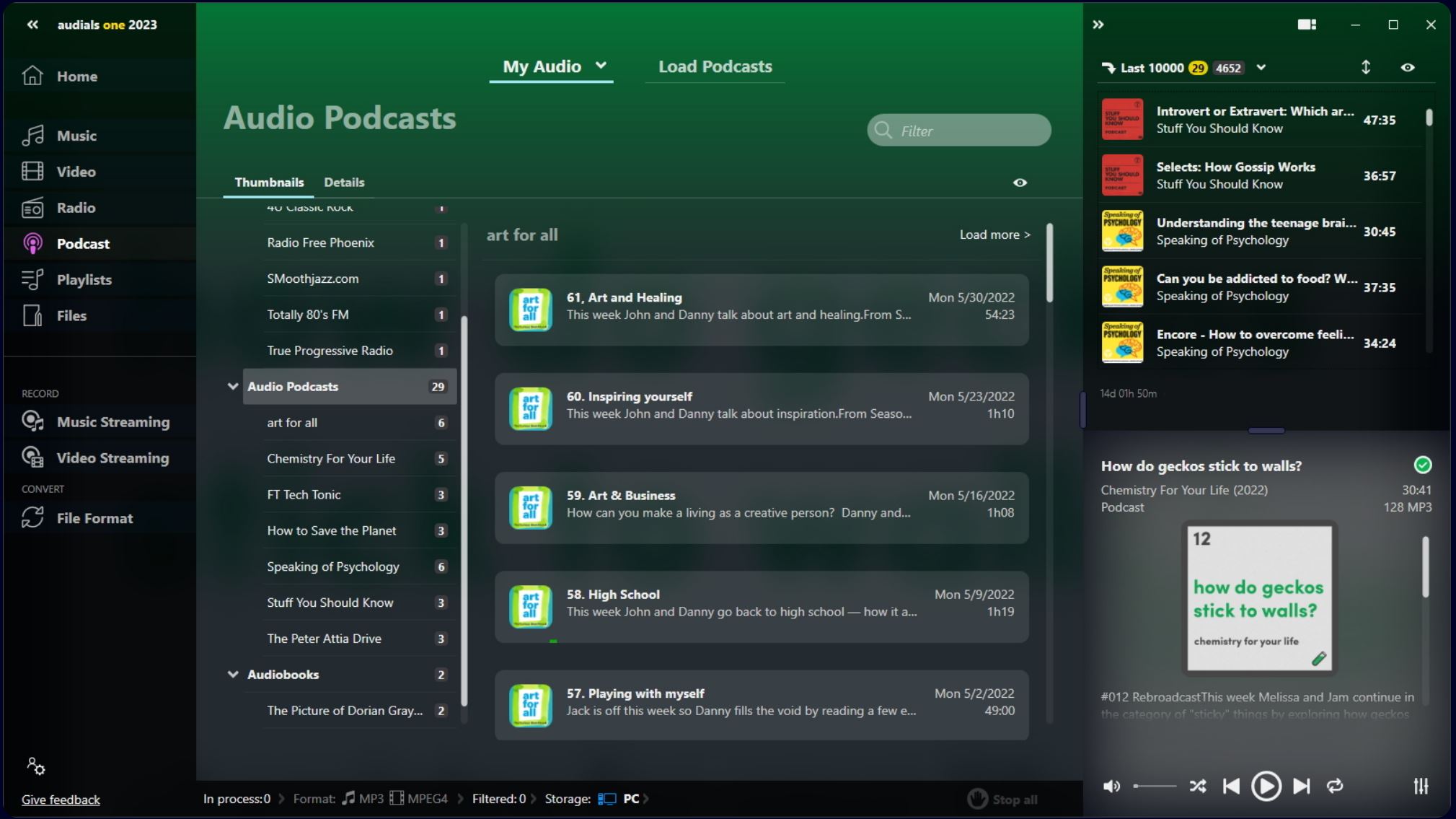This screenshot has width=1456, height=819.
Task: Click the green checkmark status icon
Action: click(x=1422, y=465)
